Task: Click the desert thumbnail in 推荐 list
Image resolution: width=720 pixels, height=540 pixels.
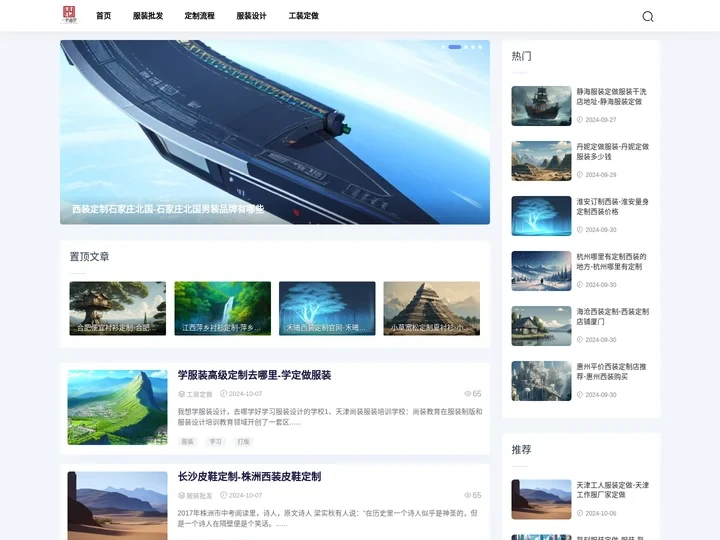Action: click(x=541, y=499)
